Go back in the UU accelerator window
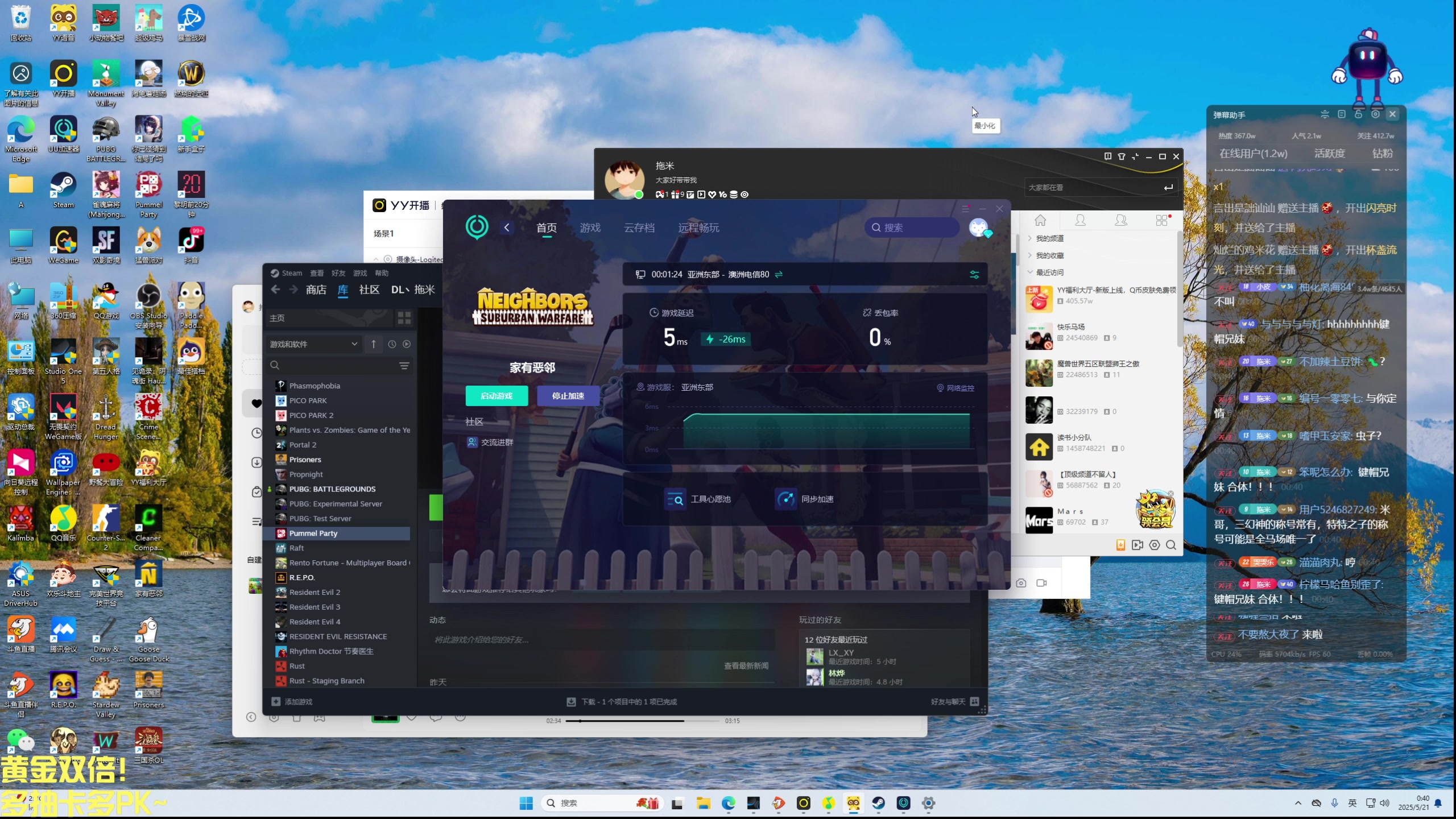Viewport: 1456px width, 819px height. pyautogui.click(x=507, y=227)
